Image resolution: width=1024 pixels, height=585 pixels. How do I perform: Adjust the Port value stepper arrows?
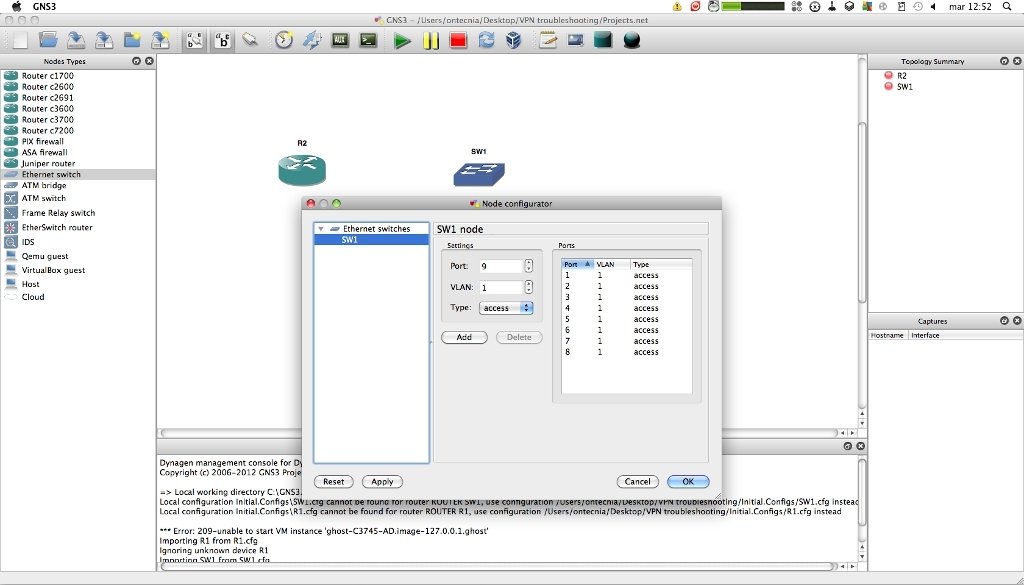pos(528,266)
